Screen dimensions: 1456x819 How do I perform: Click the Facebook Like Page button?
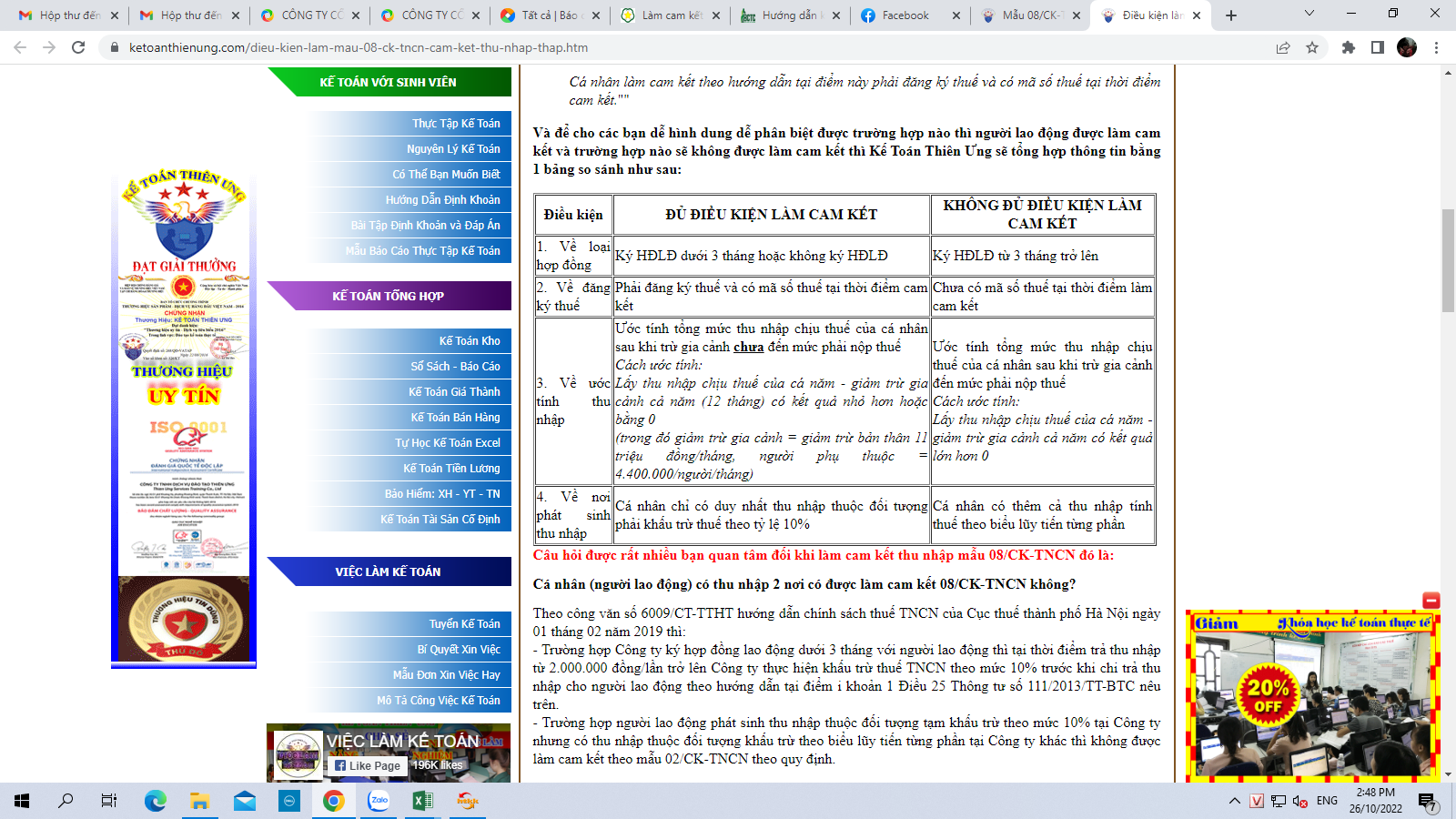point(368,766)
